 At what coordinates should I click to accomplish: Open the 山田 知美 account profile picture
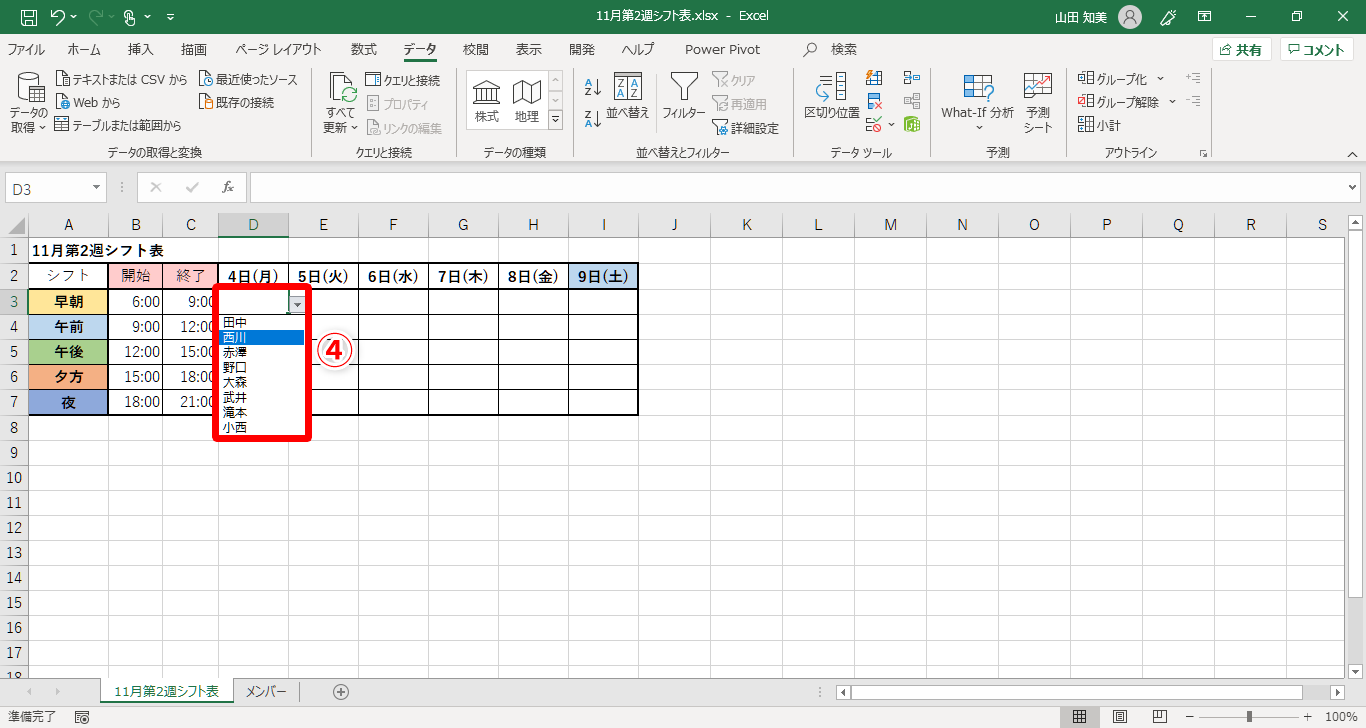1130,17
